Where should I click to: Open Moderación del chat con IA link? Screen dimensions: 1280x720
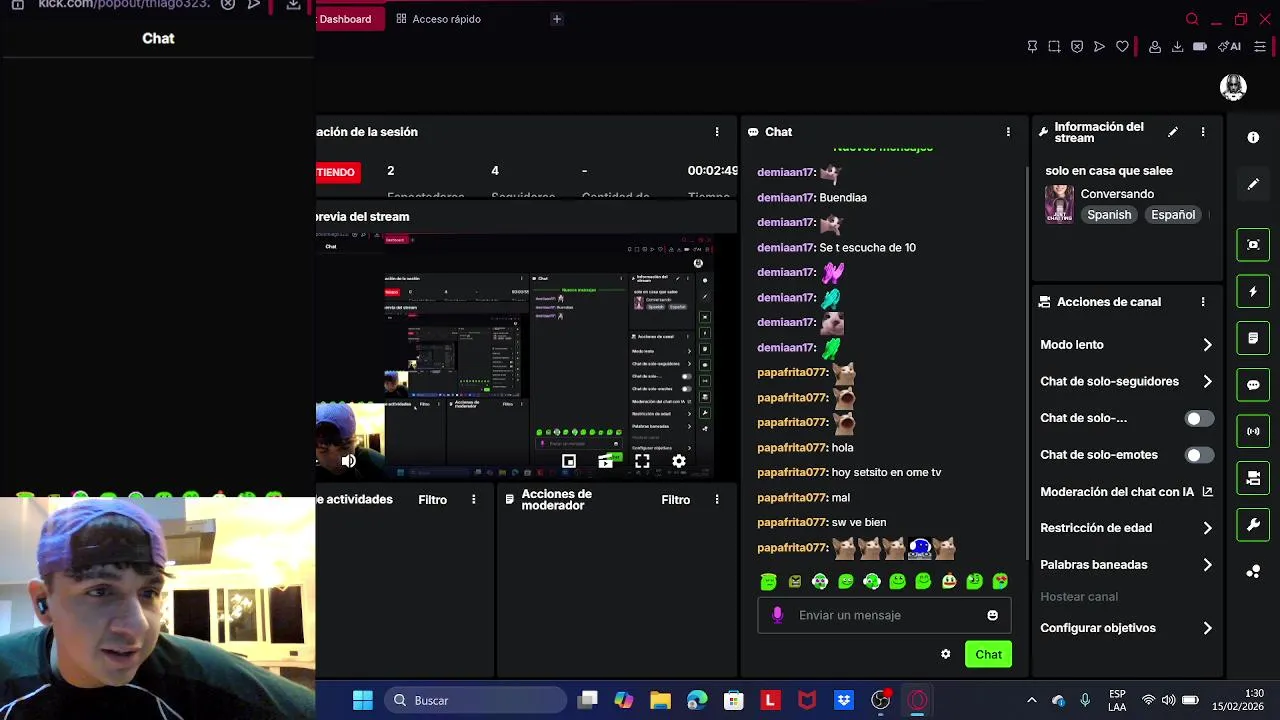tap(1126, 492)
